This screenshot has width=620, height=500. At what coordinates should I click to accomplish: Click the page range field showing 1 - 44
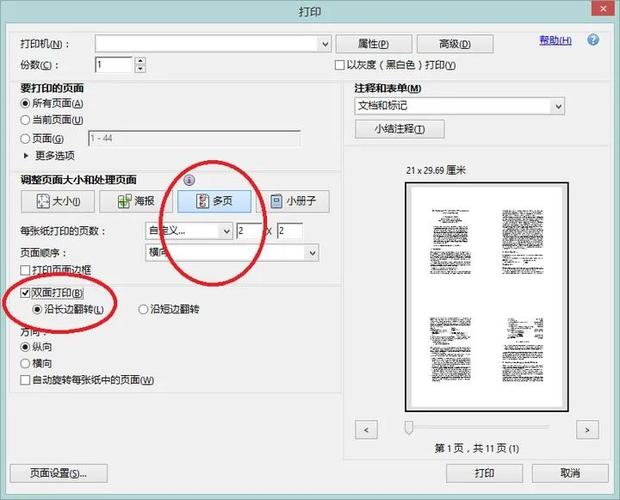pyautogui.click(x=194, y=138)
